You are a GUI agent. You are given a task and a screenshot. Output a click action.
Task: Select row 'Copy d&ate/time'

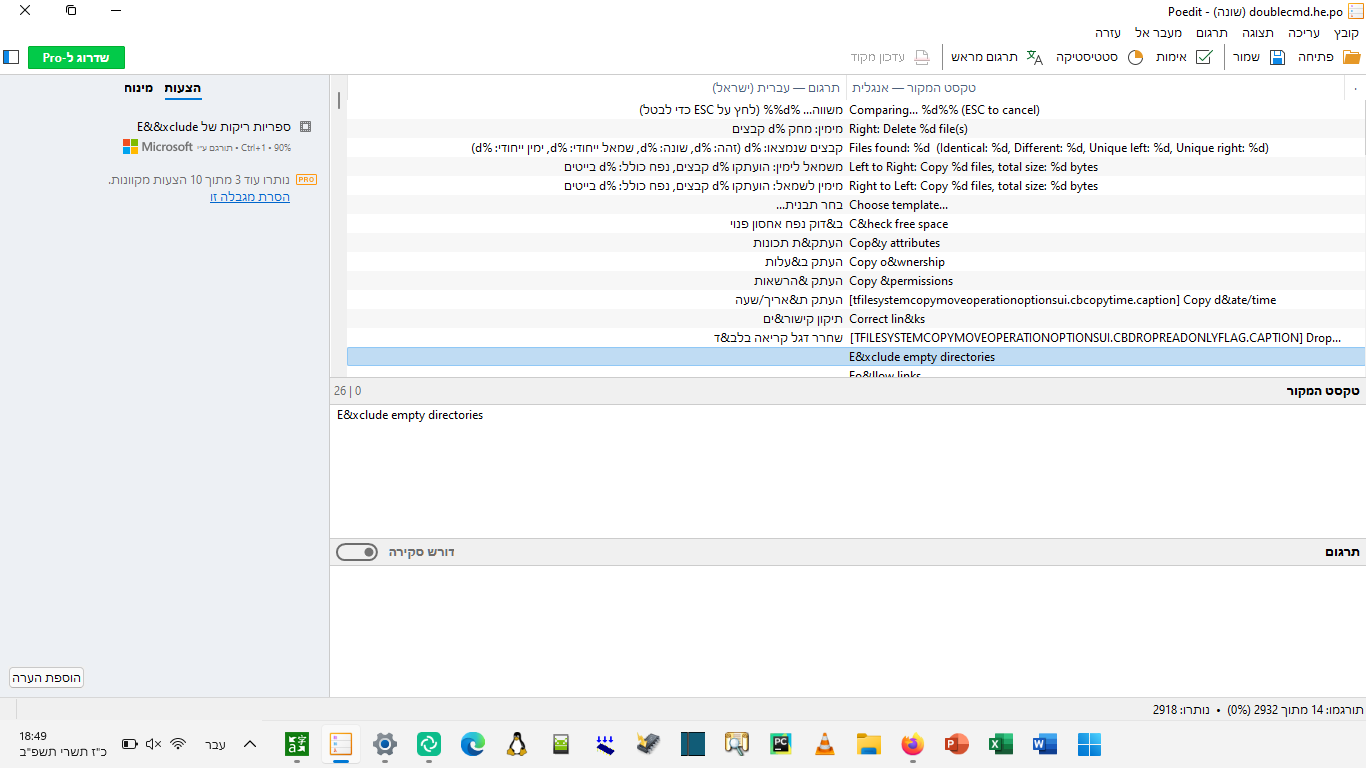[x=856, y=300]
